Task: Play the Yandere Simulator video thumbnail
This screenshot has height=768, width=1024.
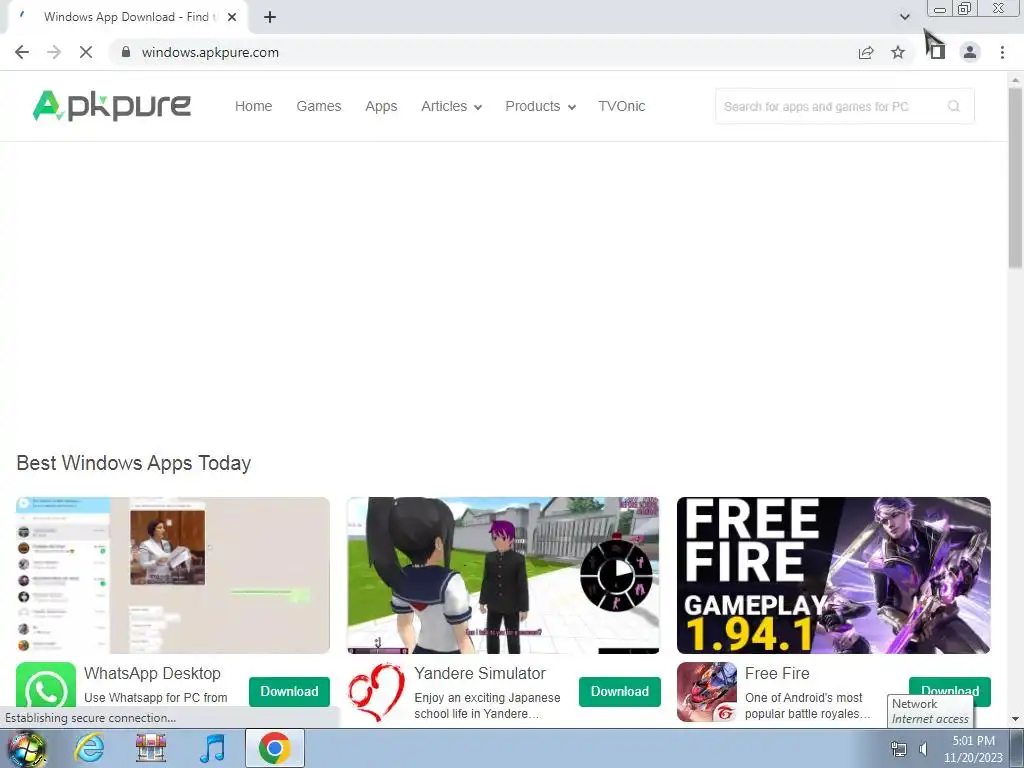Action: click(x=504, y=575)
